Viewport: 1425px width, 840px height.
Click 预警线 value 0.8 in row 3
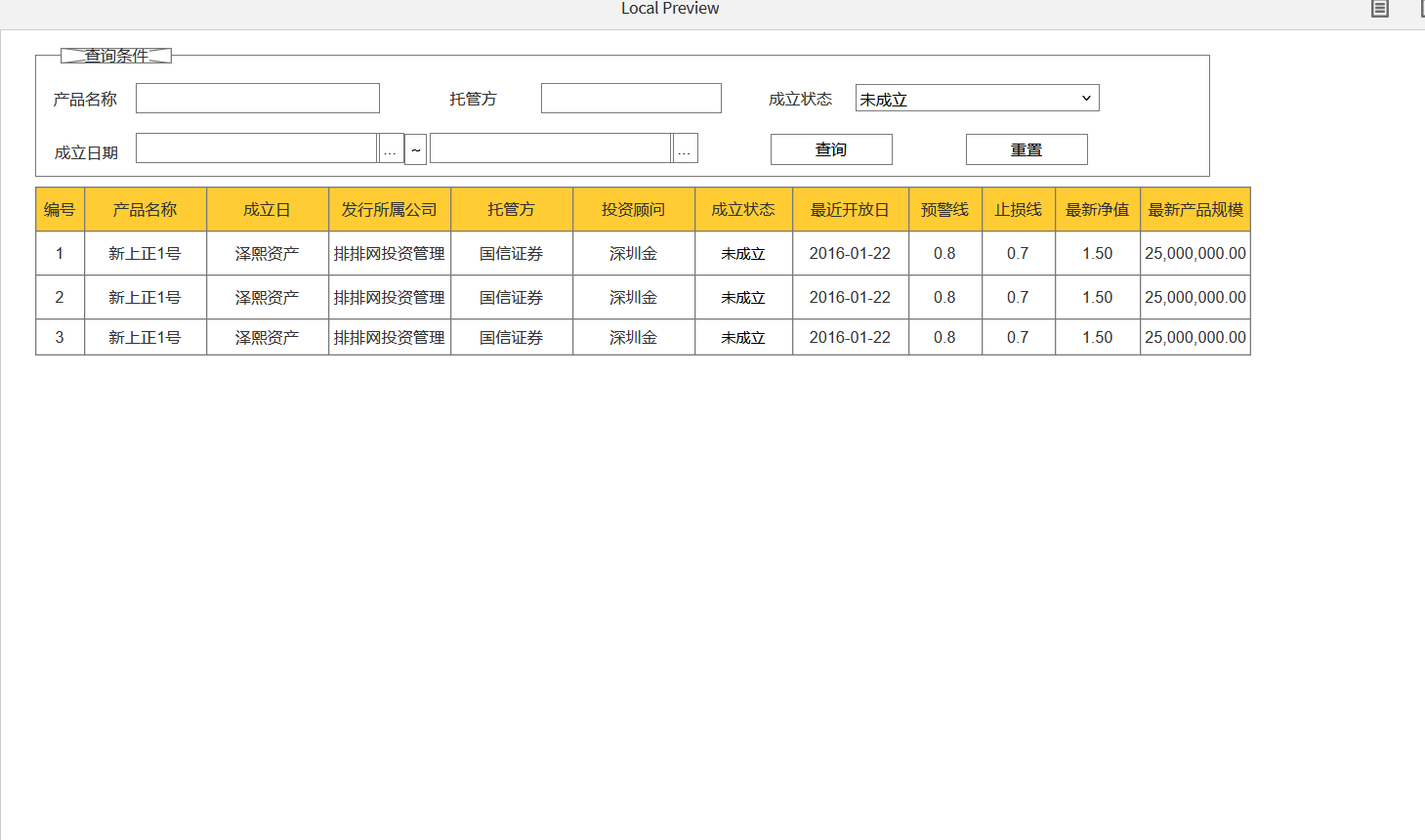click(945, 337)
